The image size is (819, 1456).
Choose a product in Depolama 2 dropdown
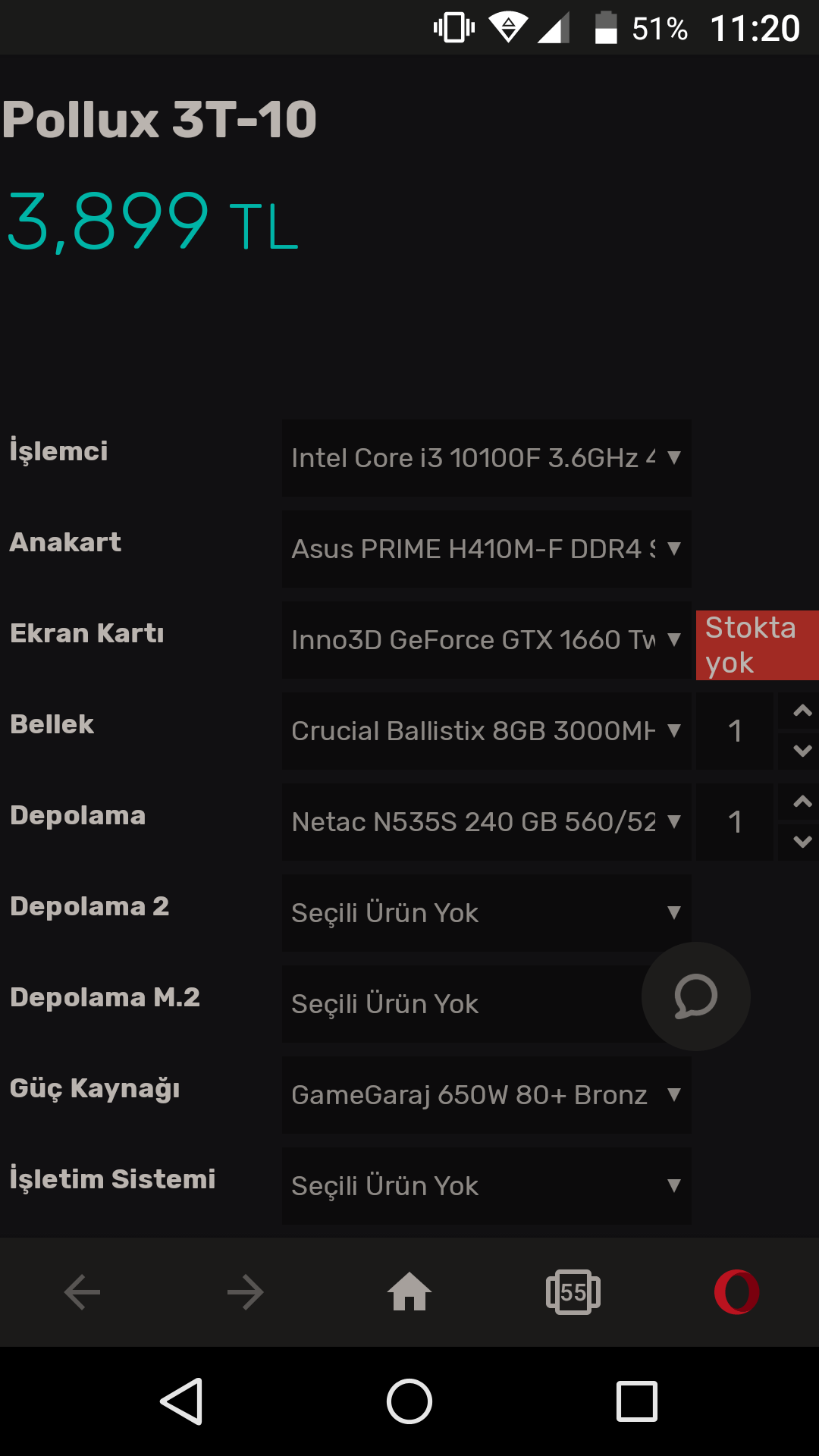pyautogui.click(x=486, y=913)
